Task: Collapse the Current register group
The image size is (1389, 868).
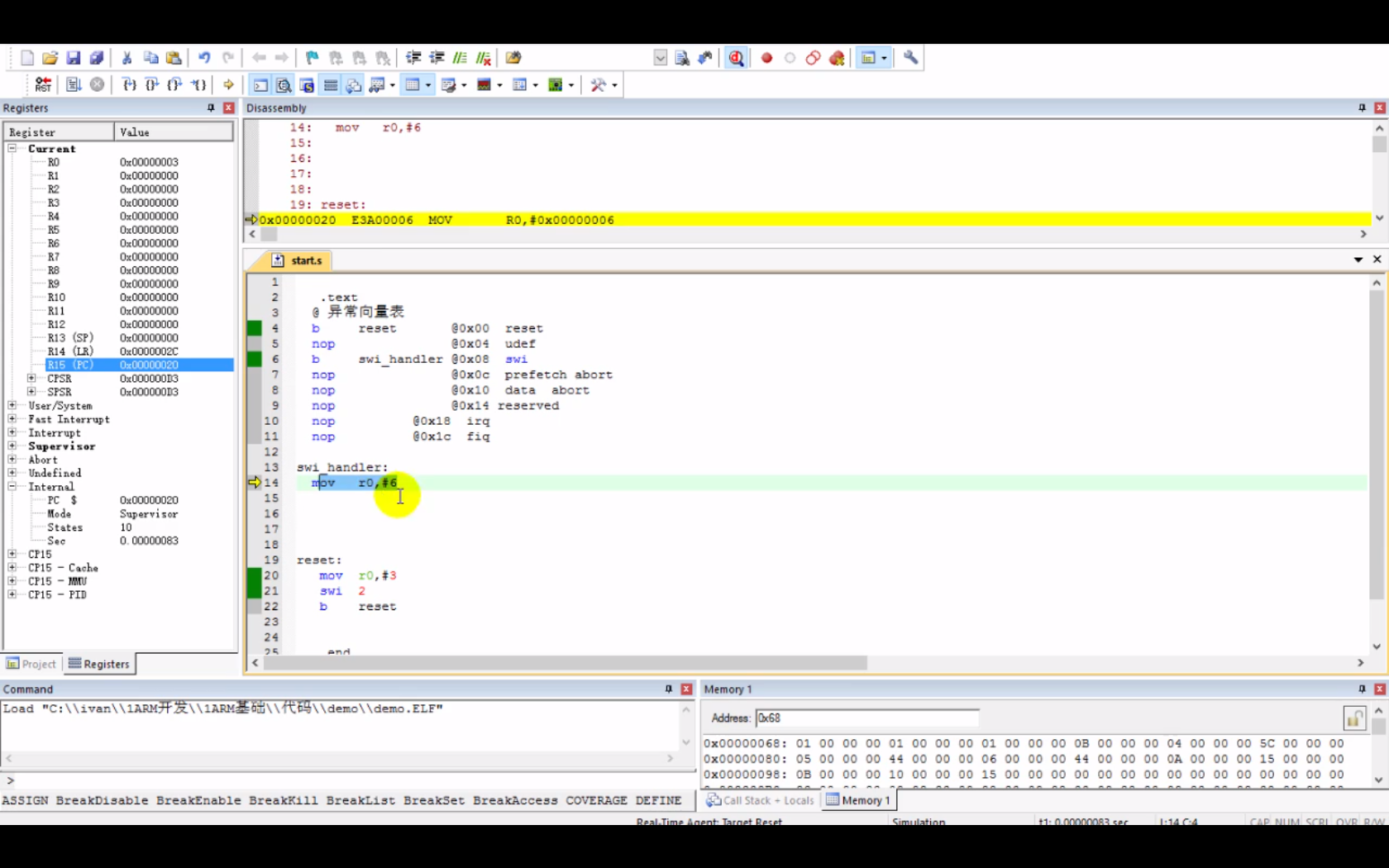Action: point(12,148)
